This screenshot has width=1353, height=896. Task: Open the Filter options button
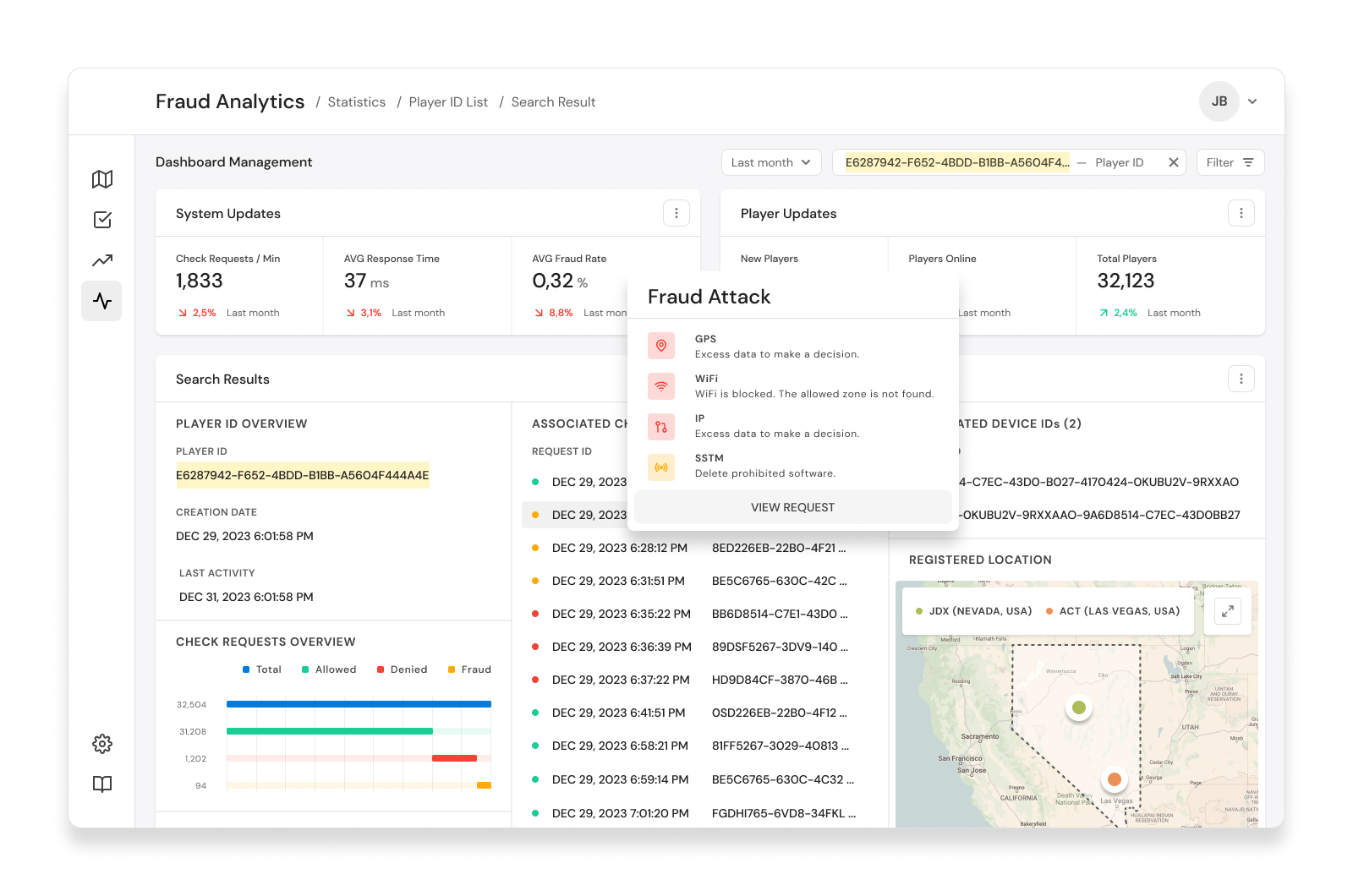[x=1230, y=162]
